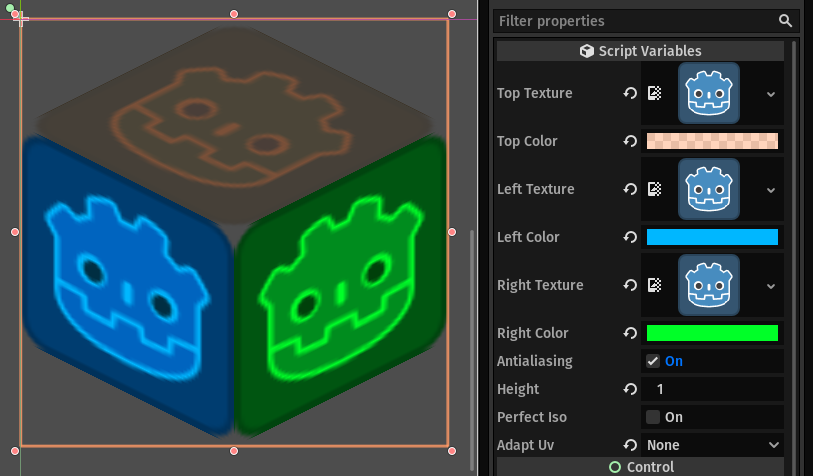
Task: Click the left-middle selection resize handle
Action: tap(15, 232)
